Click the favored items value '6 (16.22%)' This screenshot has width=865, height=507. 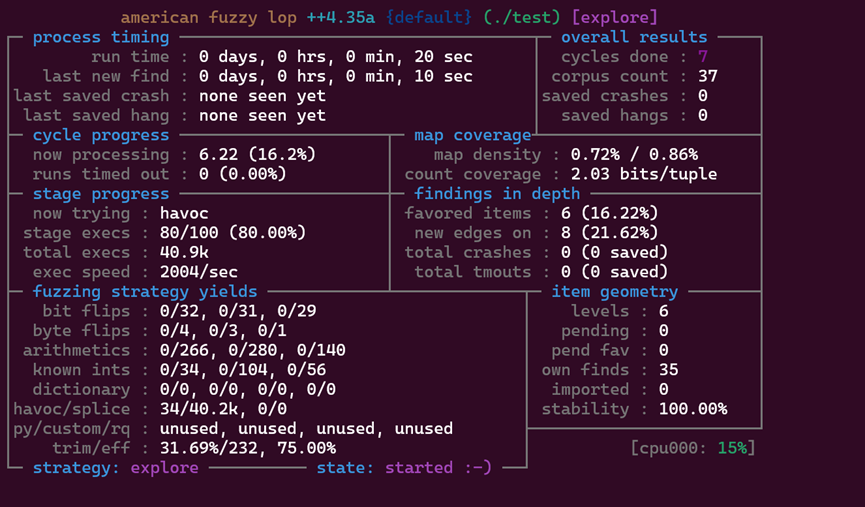coord(610,214)
